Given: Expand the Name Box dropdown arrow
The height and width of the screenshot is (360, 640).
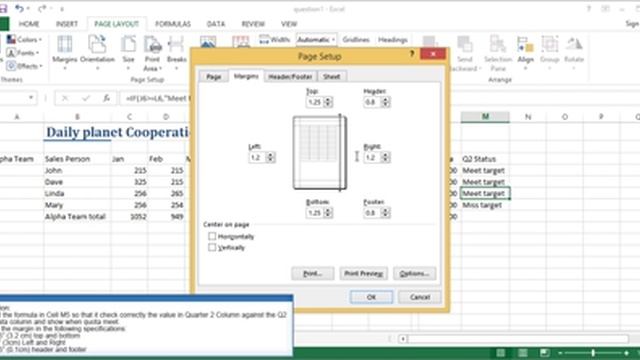Looking at the screenshot, I should (31, 98).
